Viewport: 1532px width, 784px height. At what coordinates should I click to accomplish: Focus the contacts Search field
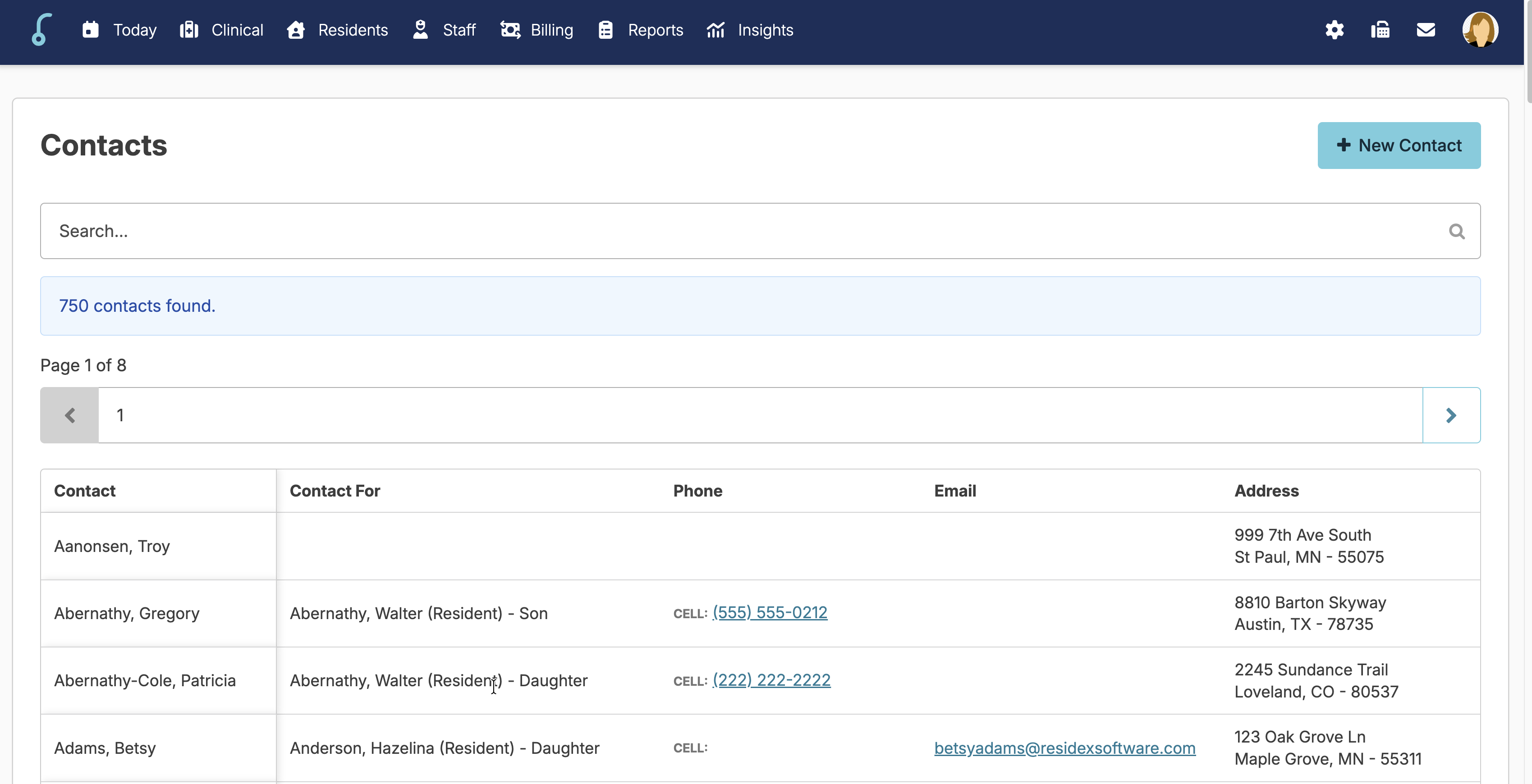tap(760, 231)
